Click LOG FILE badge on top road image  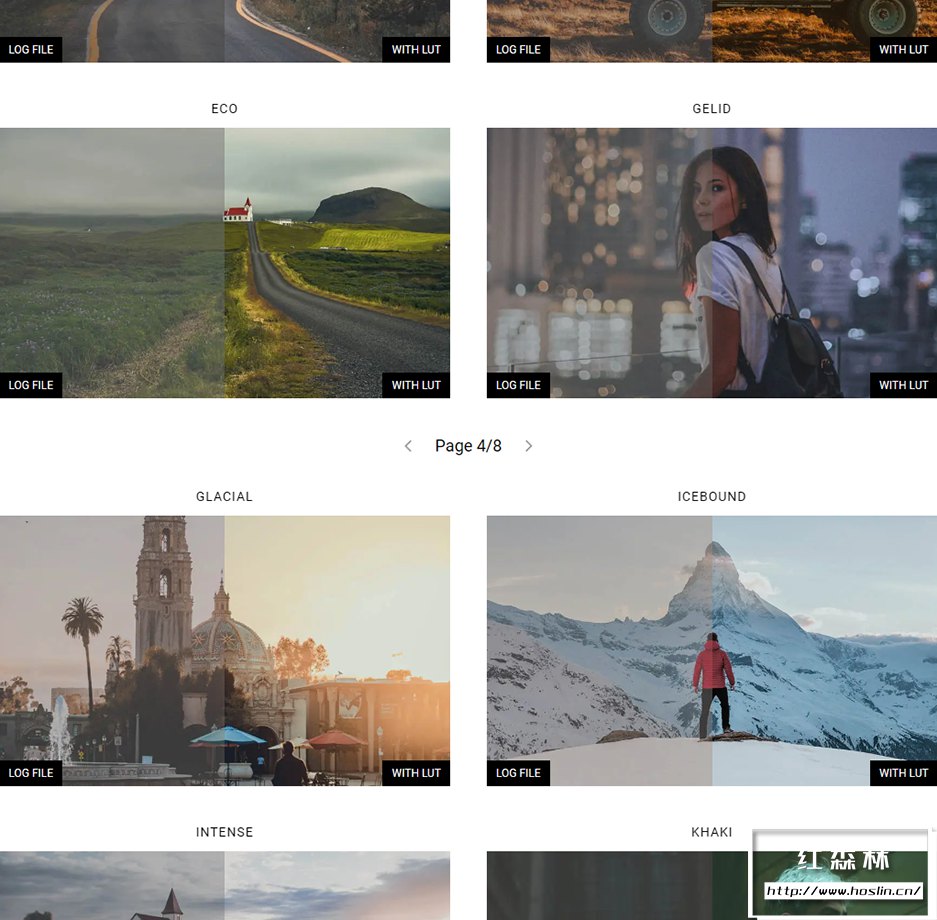[31, 50]
